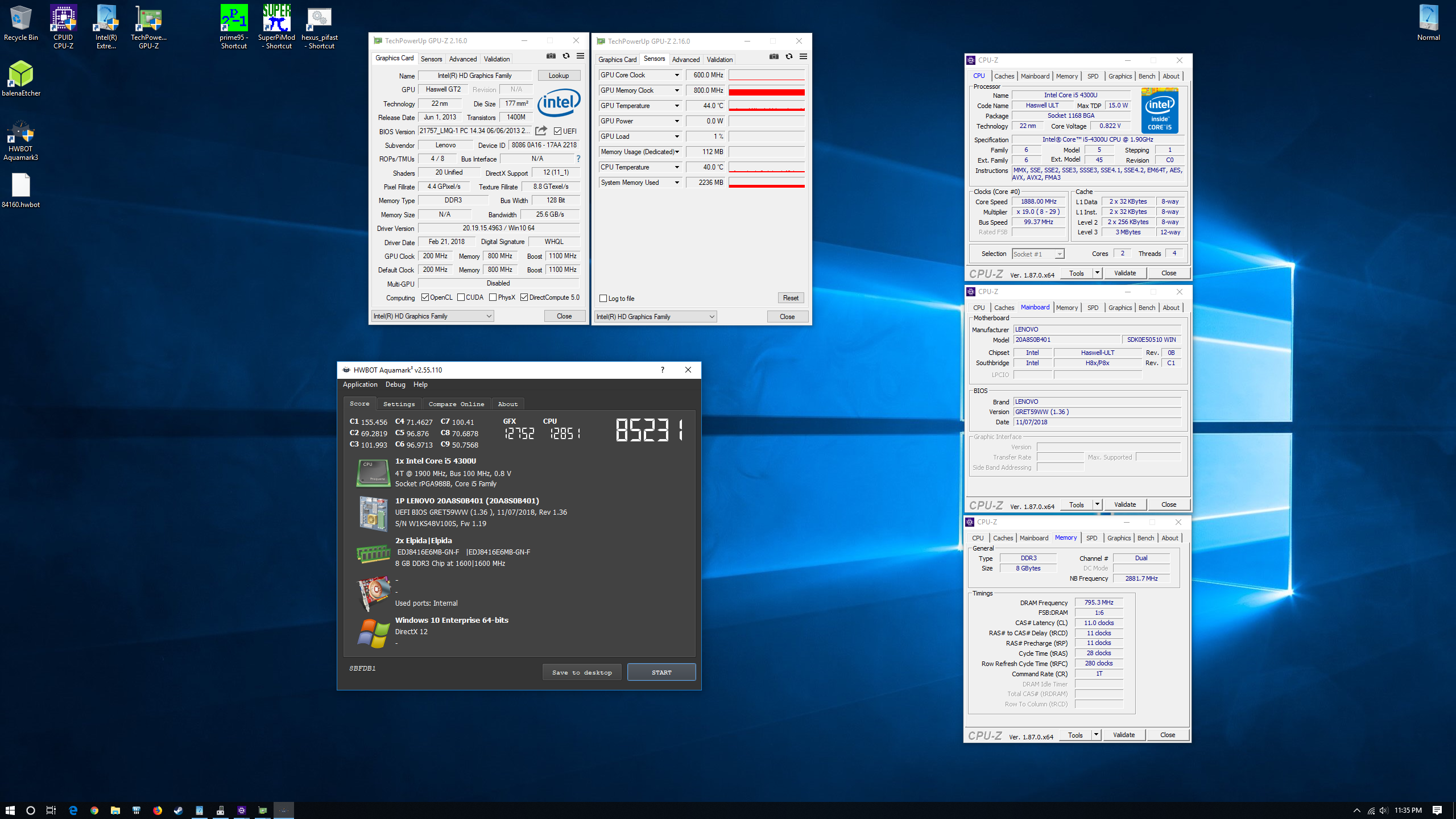The height and width of the screenshot is (819, 1456).
Task: Open the hamburger menu in GPU-Z Sensors window
Action: [803, 56]
